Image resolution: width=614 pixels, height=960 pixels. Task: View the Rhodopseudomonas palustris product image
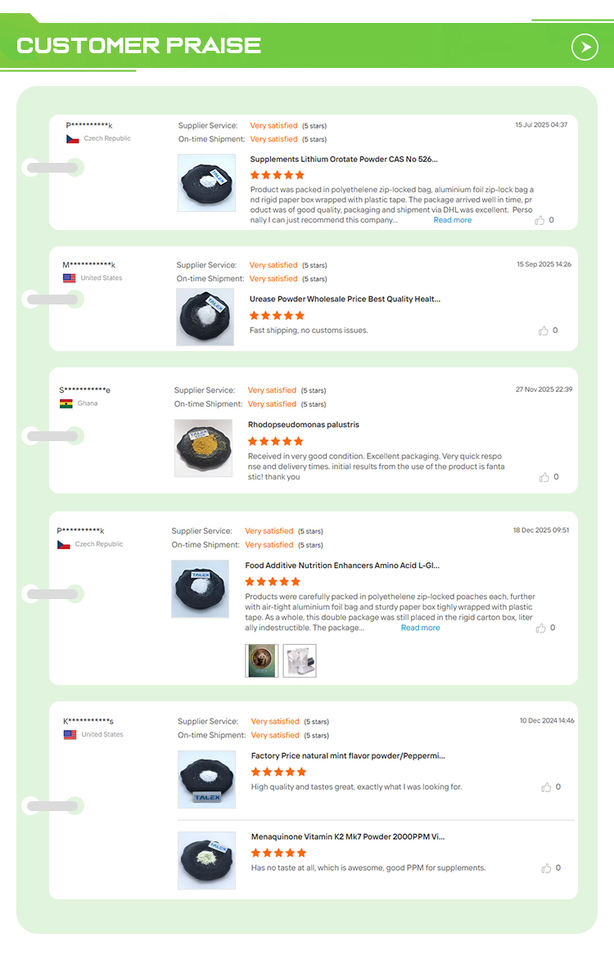[203, 448]
